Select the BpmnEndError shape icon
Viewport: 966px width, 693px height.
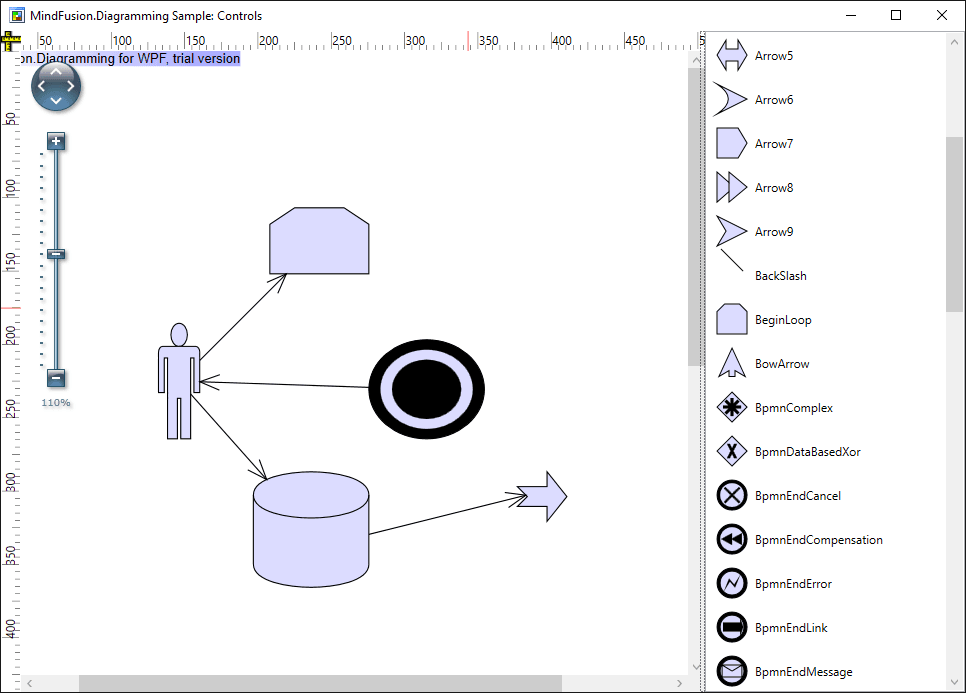[x=731, y=583]
